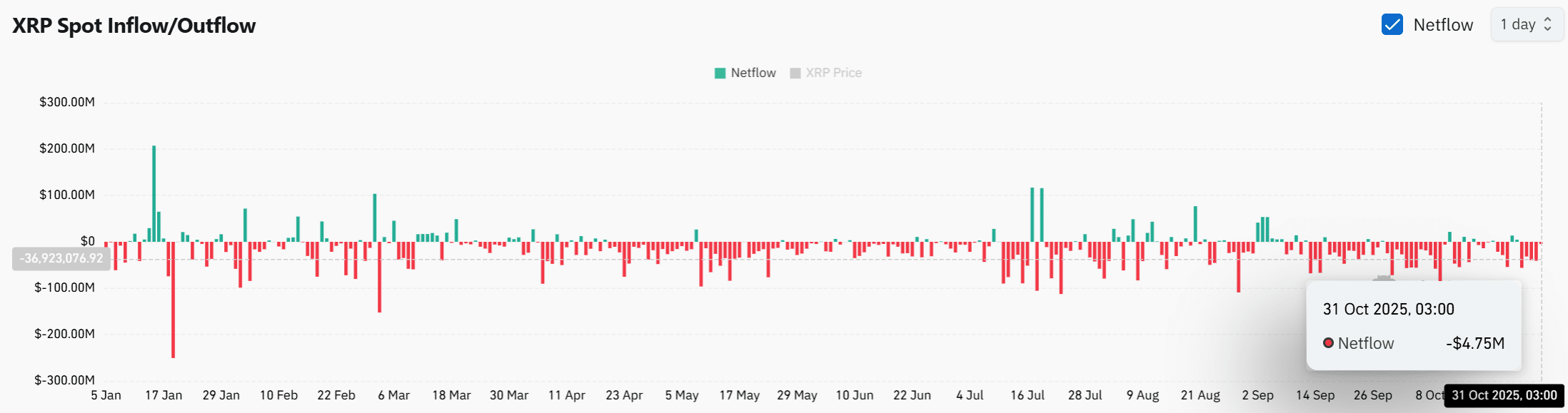Image resolution: width=1568 pixels, height=413 pixels.
Task: Toggle the Netflow series in the legend
Action: tap(753, 72)
